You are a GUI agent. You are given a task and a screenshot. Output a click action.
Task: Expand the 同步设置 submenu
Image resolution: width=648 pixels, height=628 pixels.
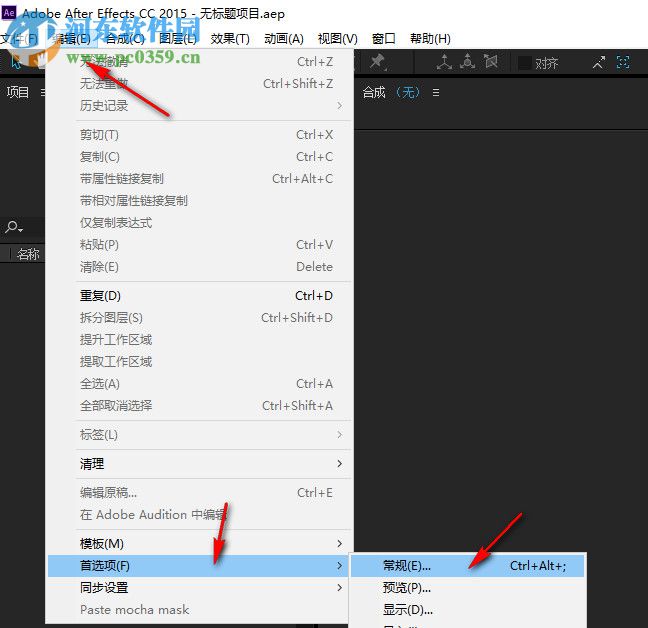coord(199,588)
